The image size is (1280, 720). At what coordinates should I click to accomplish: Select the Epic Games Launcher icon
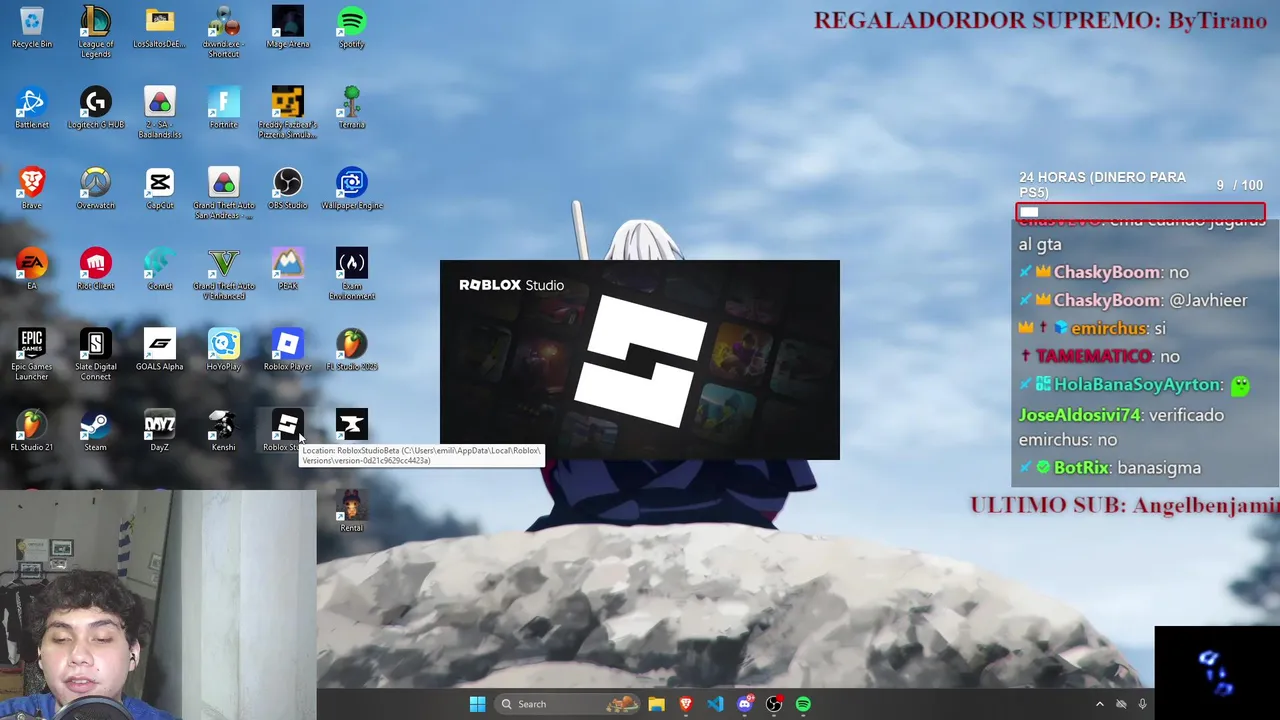click(x=32, y=356)
